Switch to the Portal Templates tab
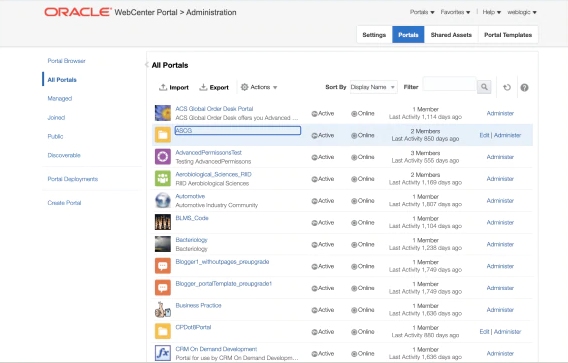The image size is (568, 363). 508,35
